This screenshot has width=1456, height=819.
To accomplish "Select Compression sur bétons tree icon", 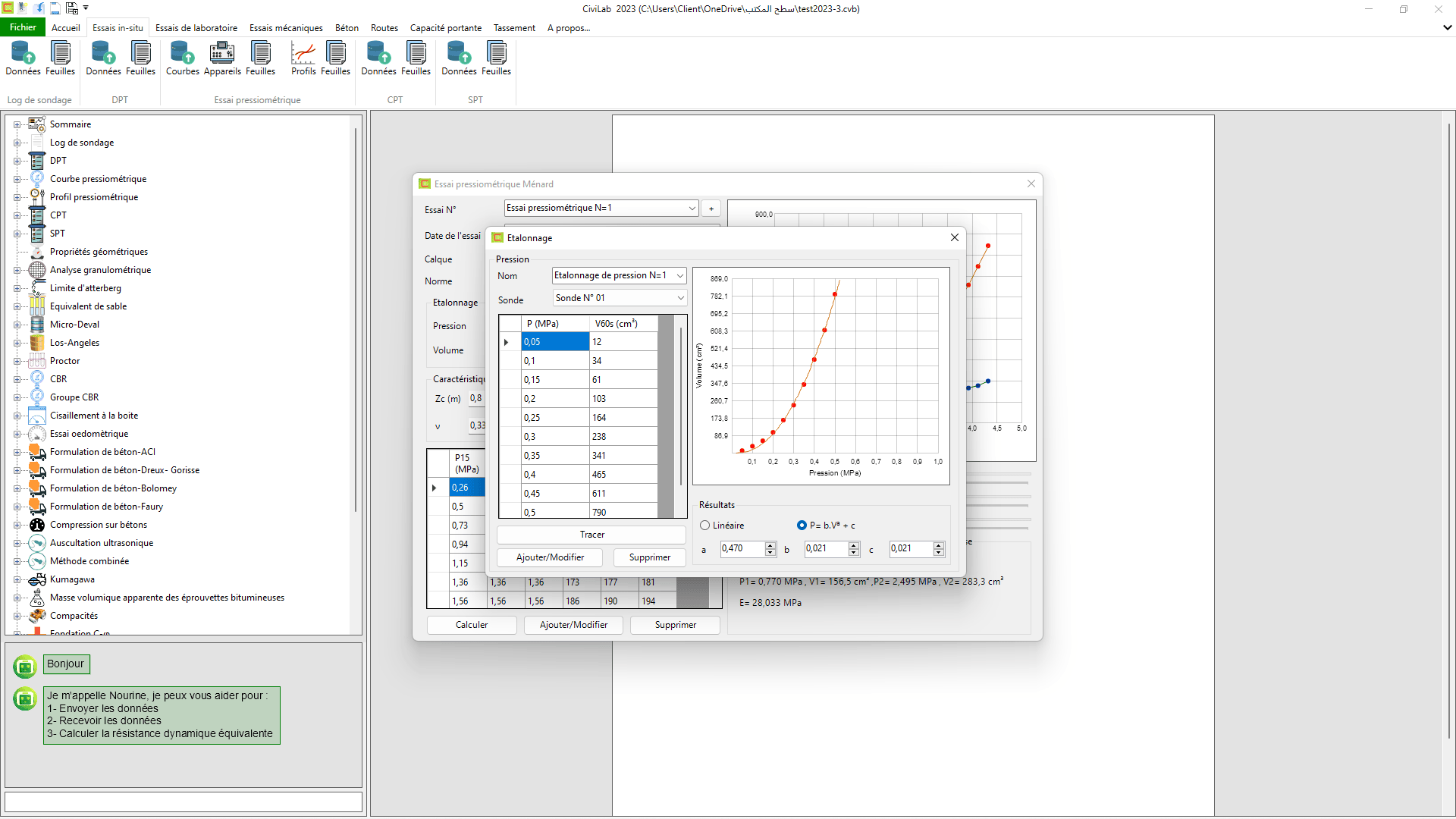I will [37, 525].
